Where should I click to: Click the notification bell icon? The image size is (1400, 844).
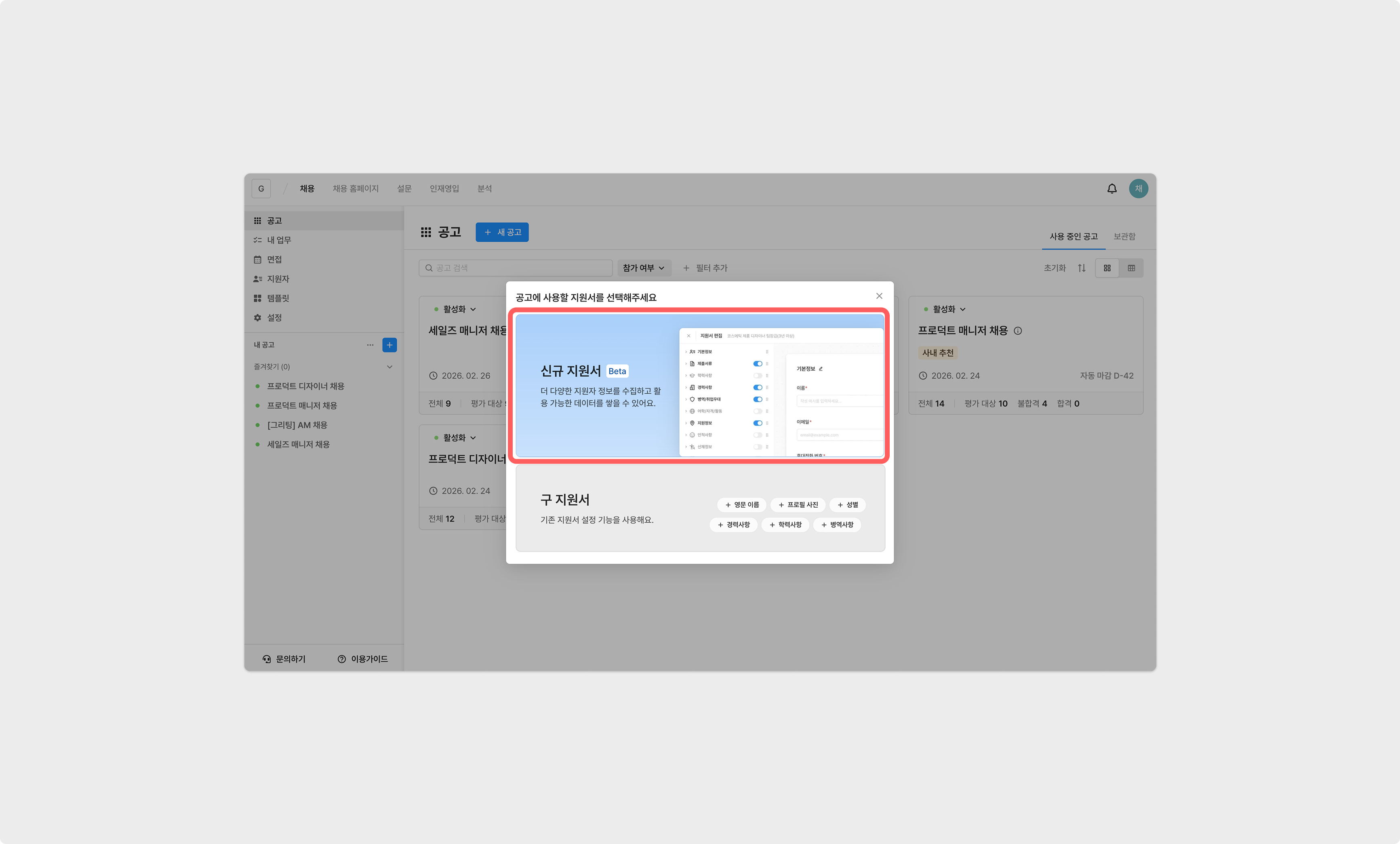1112,189
